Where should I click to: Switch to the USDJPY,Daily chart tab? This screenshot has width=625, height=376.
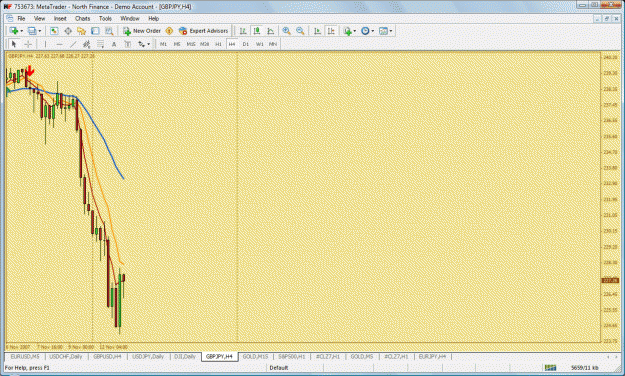click(148, 356)
